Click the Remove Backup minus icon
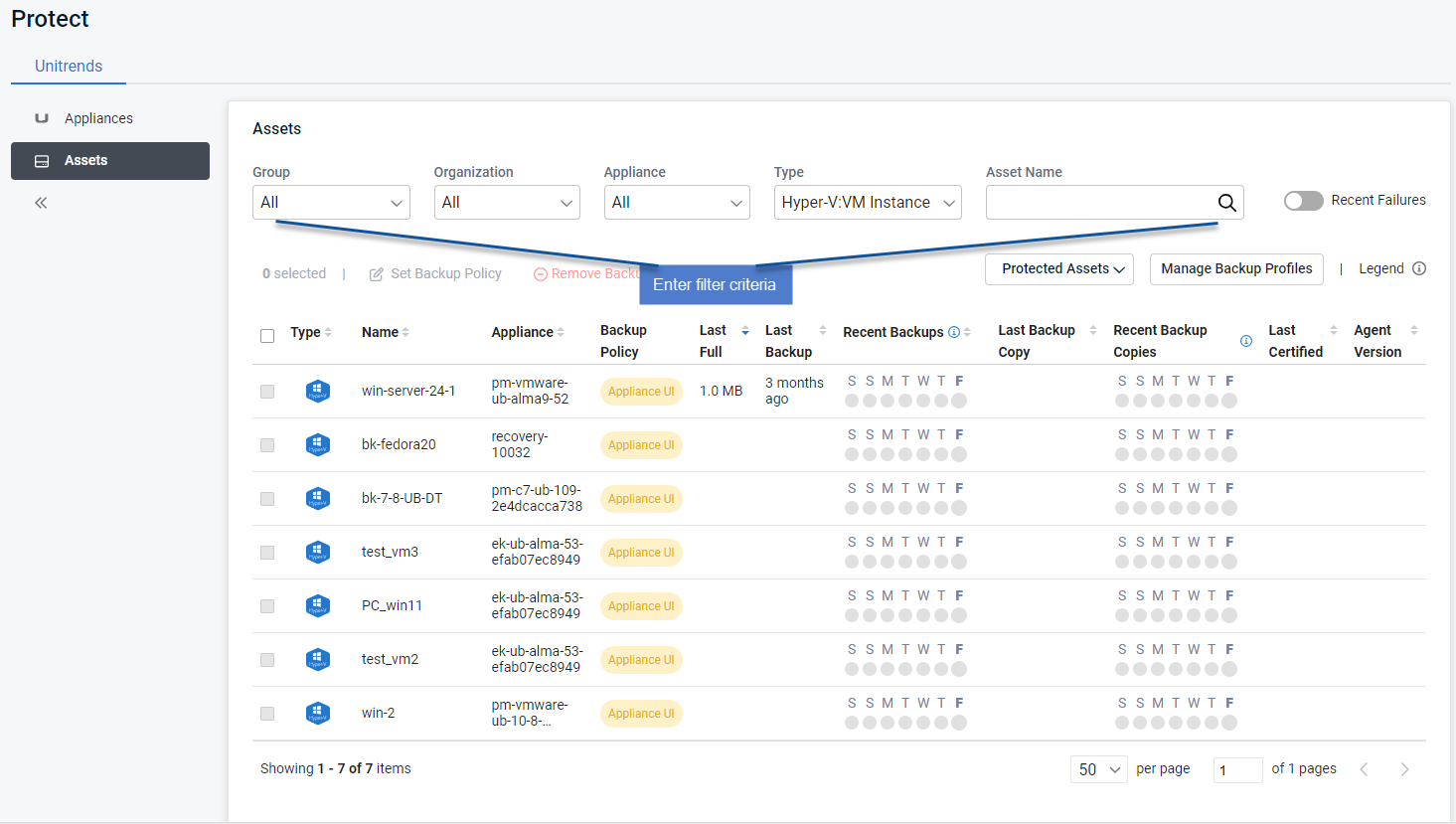This screenshot has width=1456, height=824. pyautogui.click(x=541, y=274)
